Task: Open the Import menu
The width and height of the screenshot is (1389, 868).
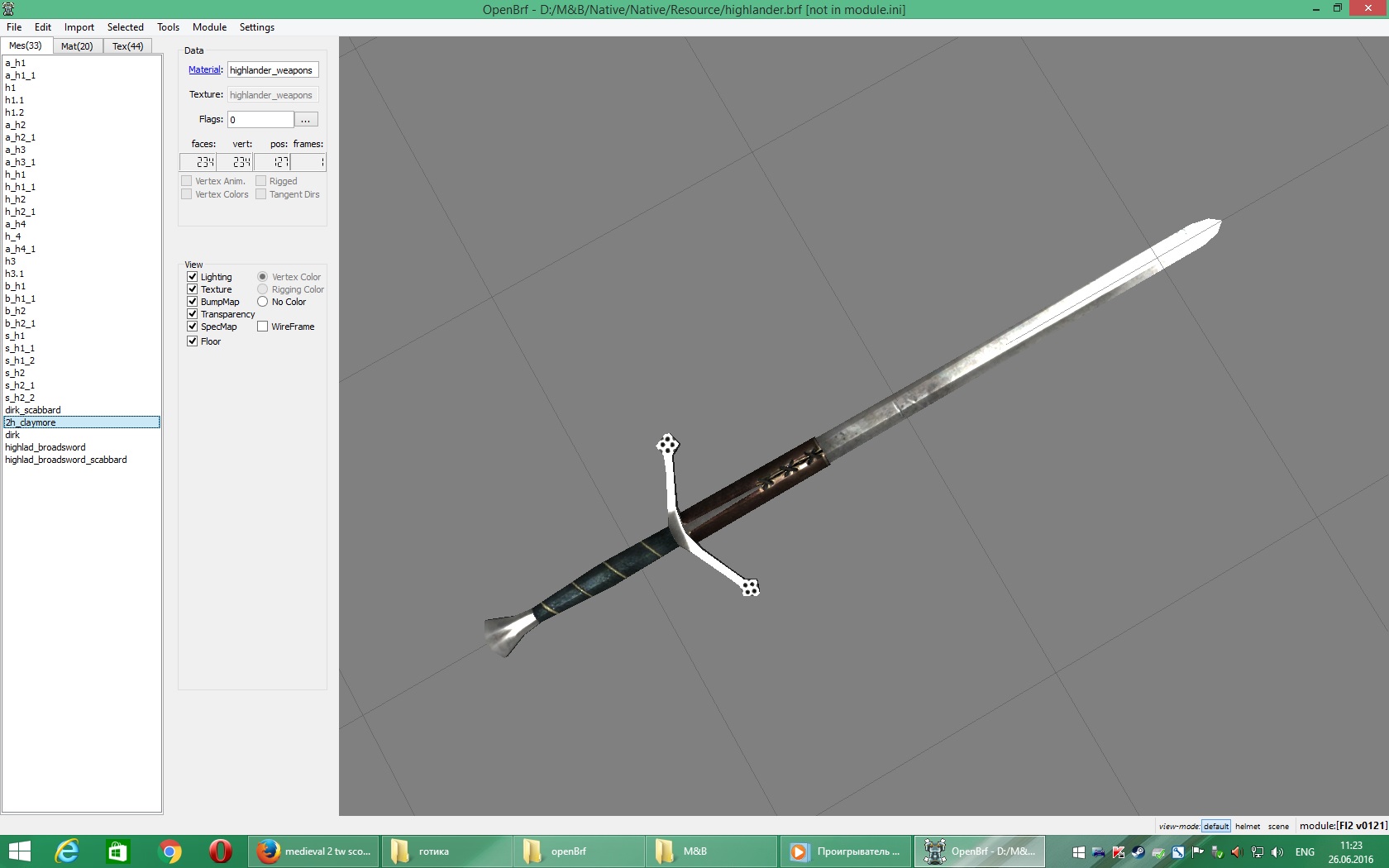Action: click(79, 27)
